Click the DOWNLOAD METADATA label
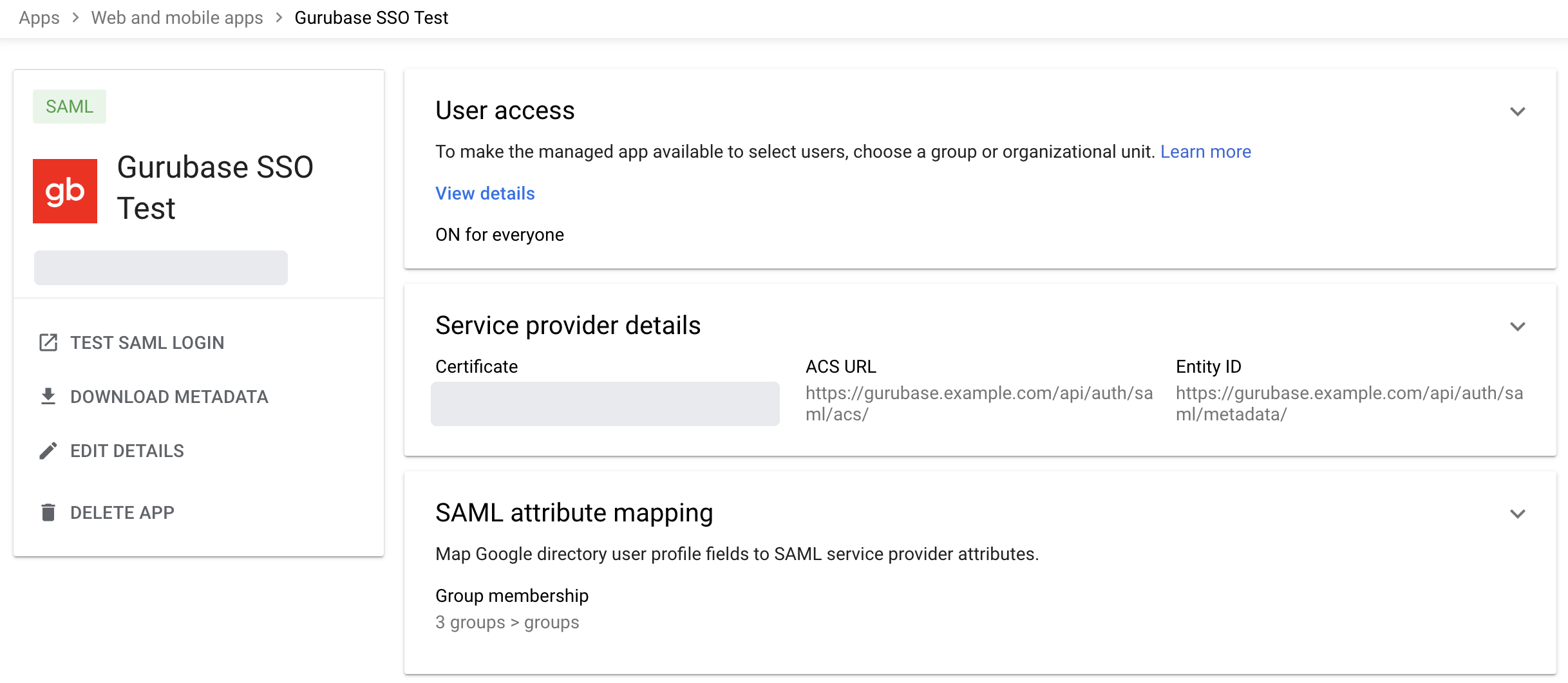1568x683 pixels. [169, 397]
